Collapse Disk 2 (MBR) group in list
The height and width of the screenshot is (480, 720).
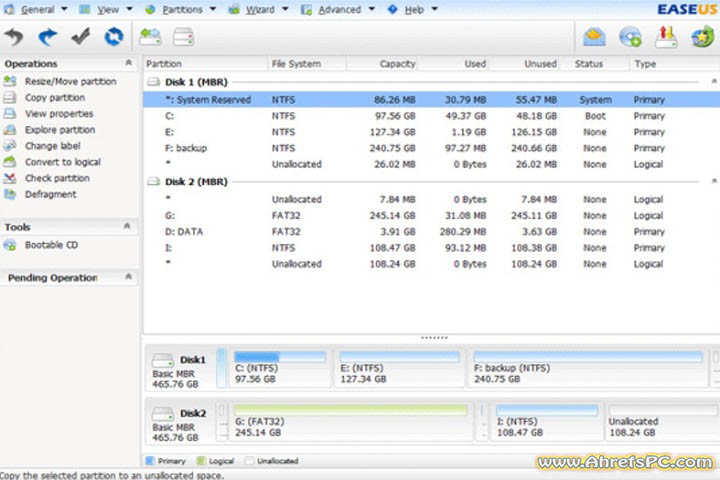point(714,181)
